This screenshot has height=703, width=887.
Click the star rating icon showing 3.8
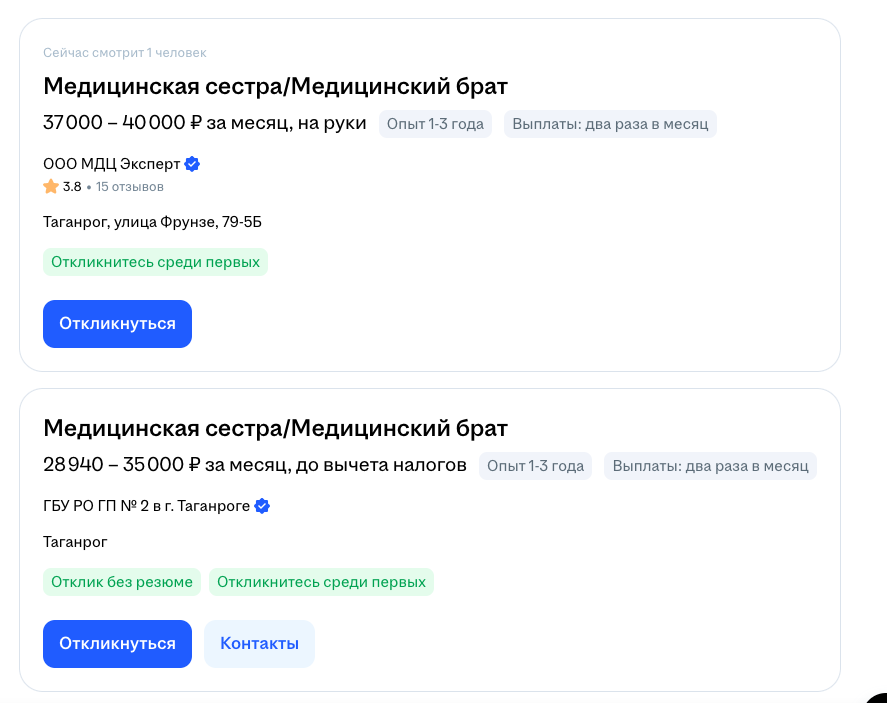[x=51, y=186]
